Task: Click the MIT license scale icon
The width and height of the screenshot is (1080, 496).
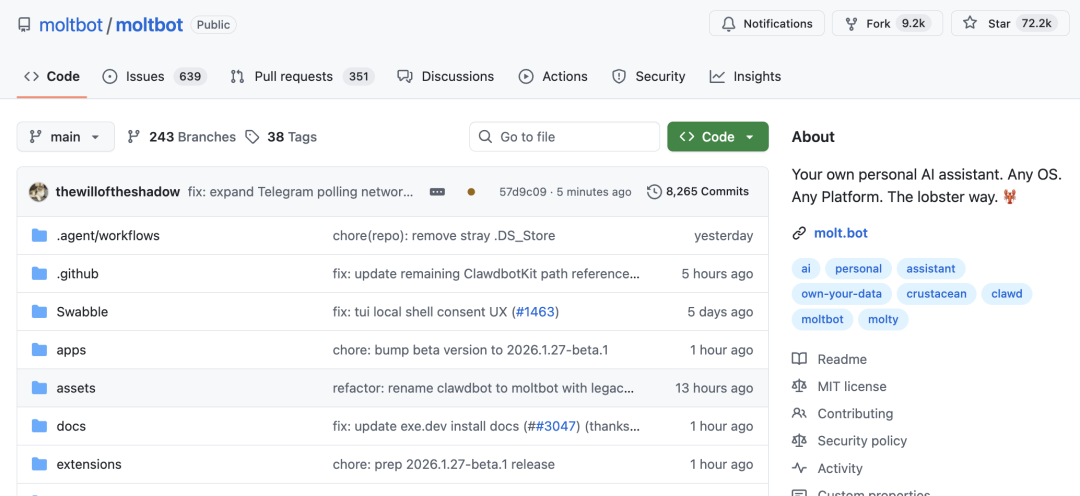Action: (799, 386)
